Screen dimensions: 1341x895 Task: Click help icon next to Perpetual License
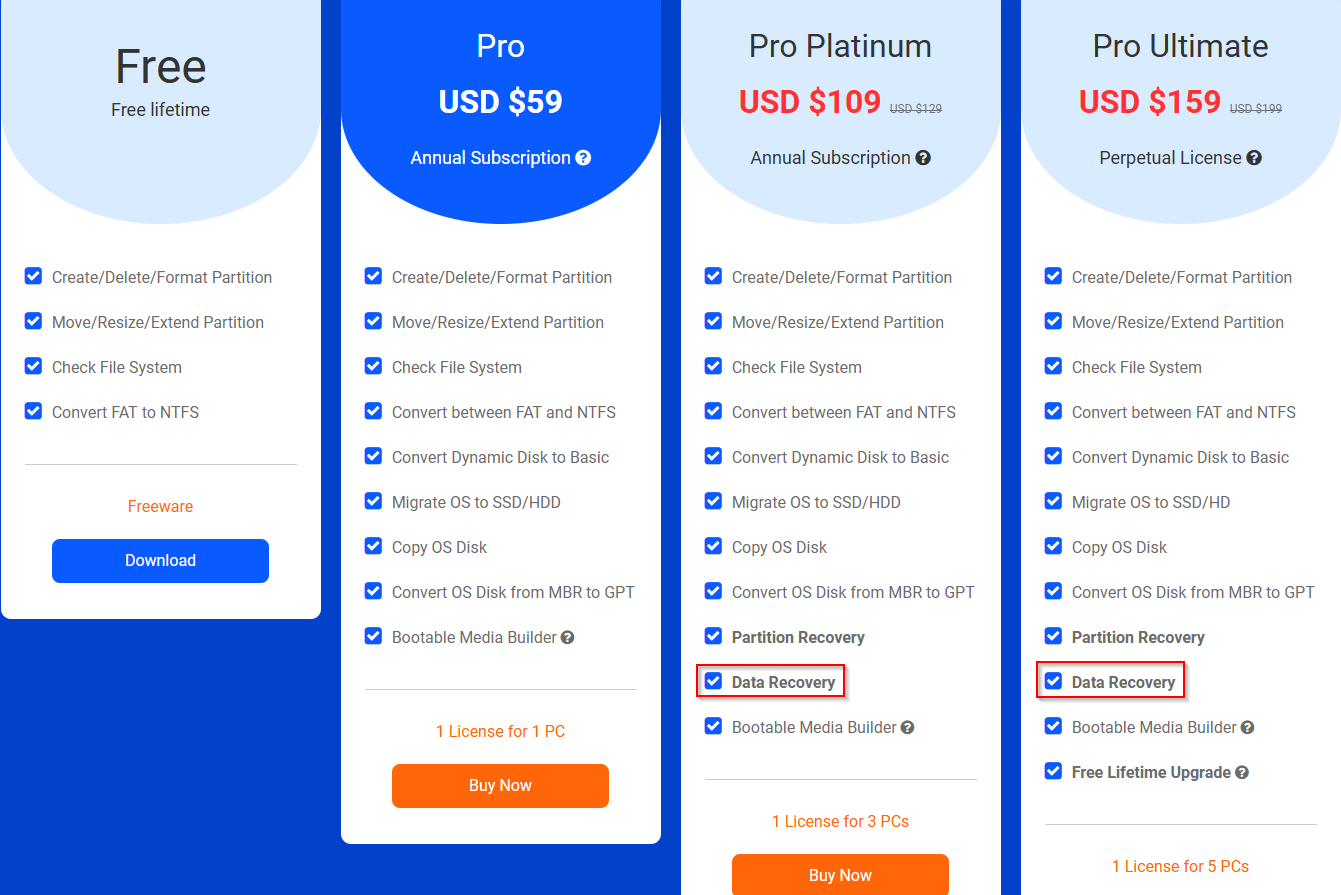tap(1254, 158)
